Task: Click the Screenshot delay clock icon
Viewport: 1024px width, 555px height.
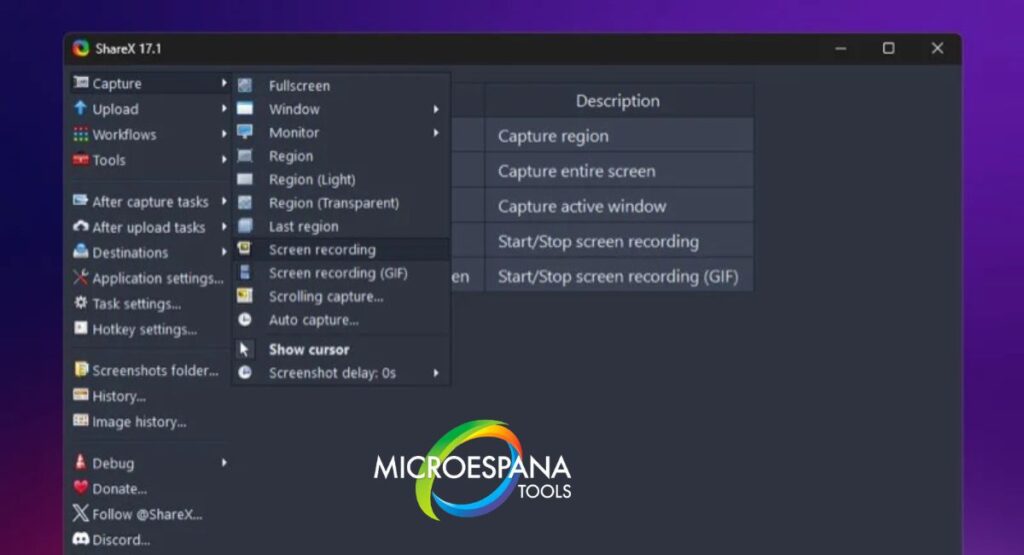Action: (245, 372)
